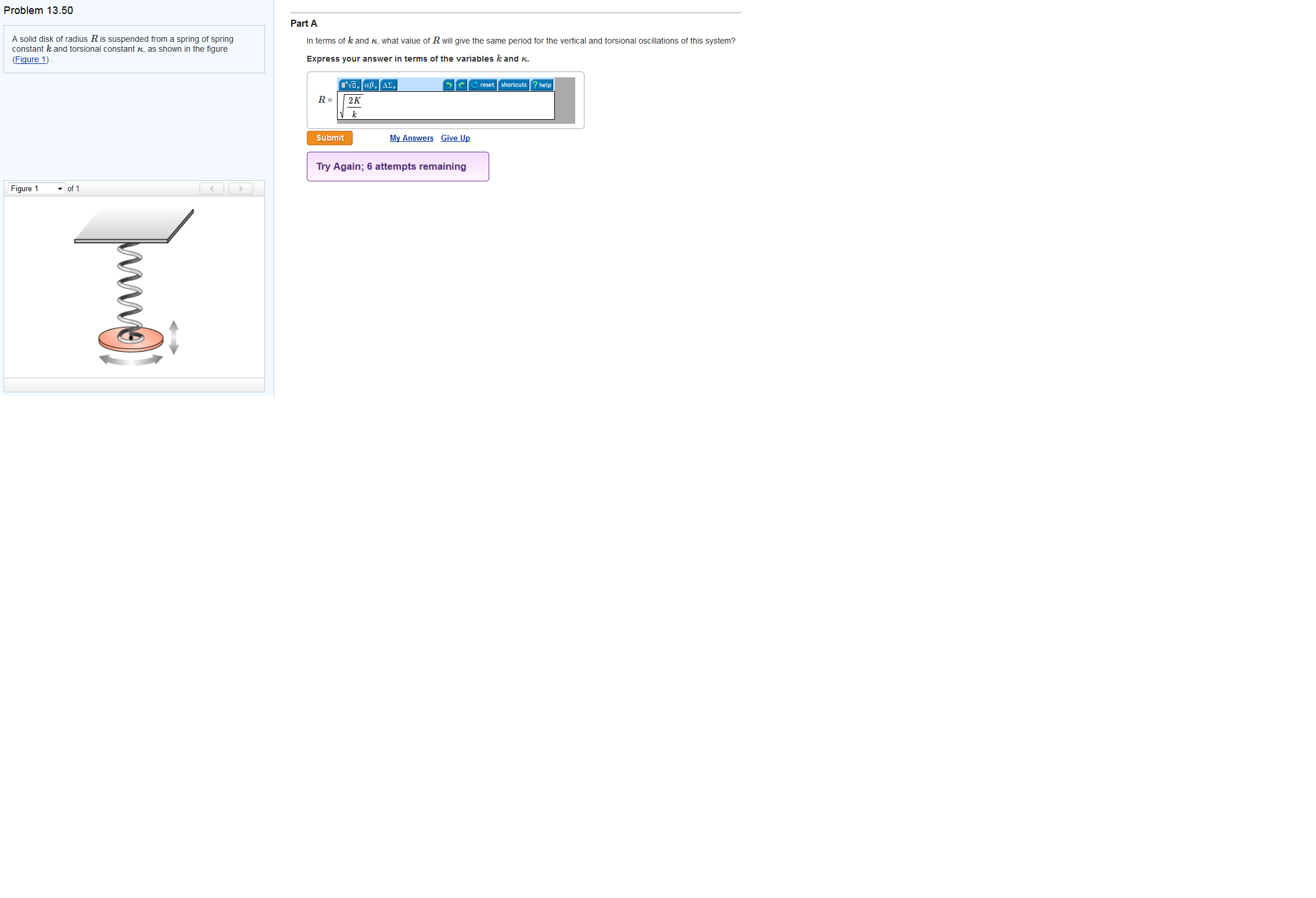Image resolution: width=1316 pixels, height=898 pixels.
Task: Click inside the R answer input box
Action: 453,106
